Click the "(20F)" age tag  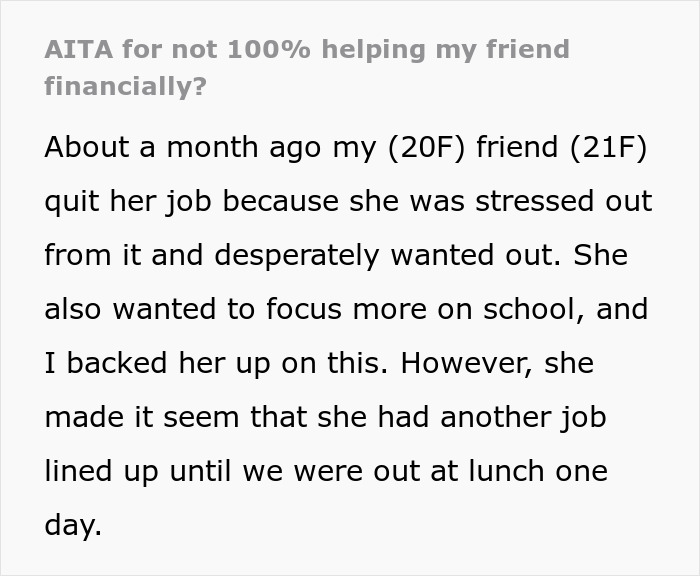click(x=413, y=147)
